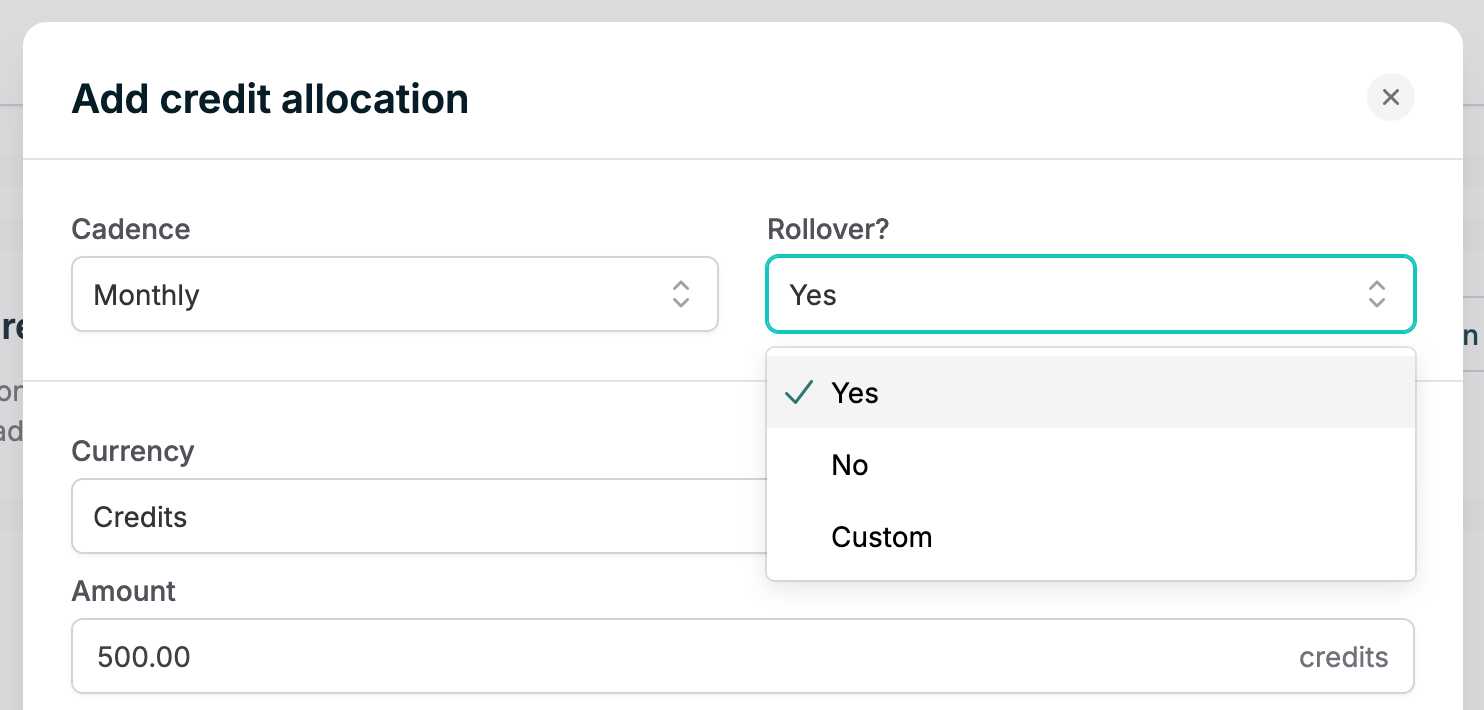Click the credits unit suffix in Amount field
The image size is (1484, 710).
[x=1343, y=657]
